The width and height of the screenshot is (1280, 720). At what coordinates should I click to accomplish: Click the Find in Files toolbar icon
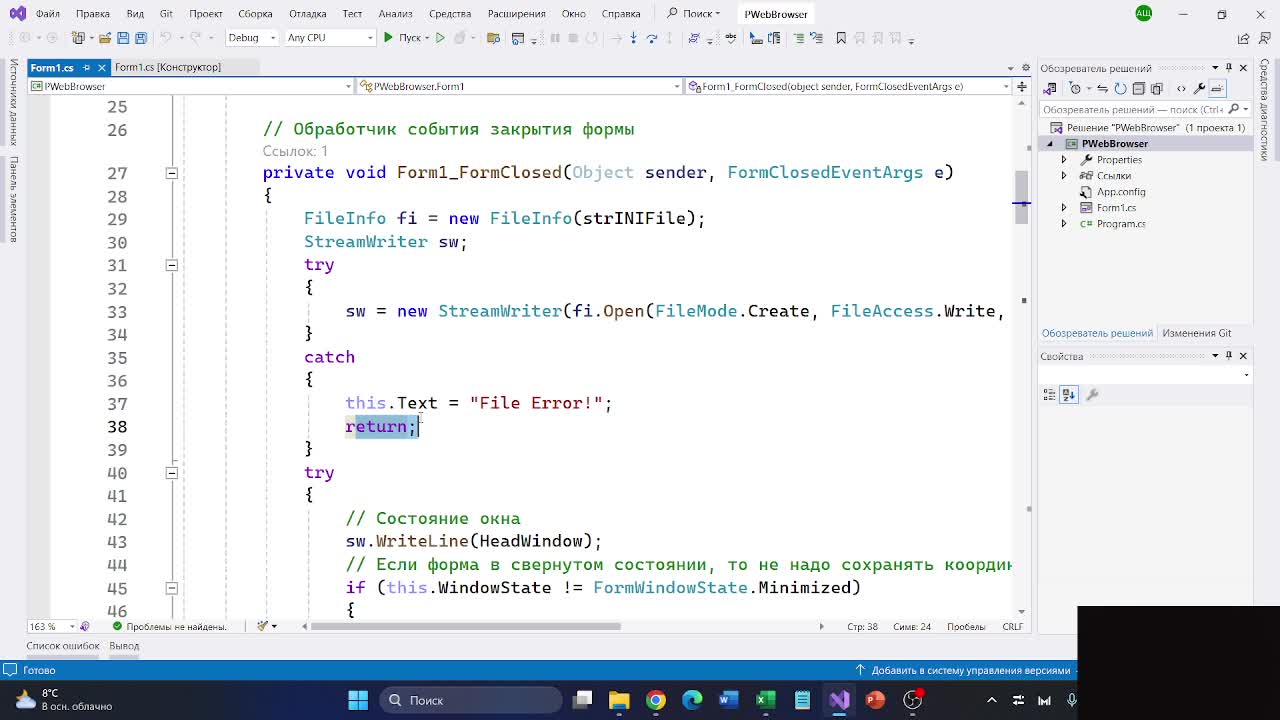493,38
